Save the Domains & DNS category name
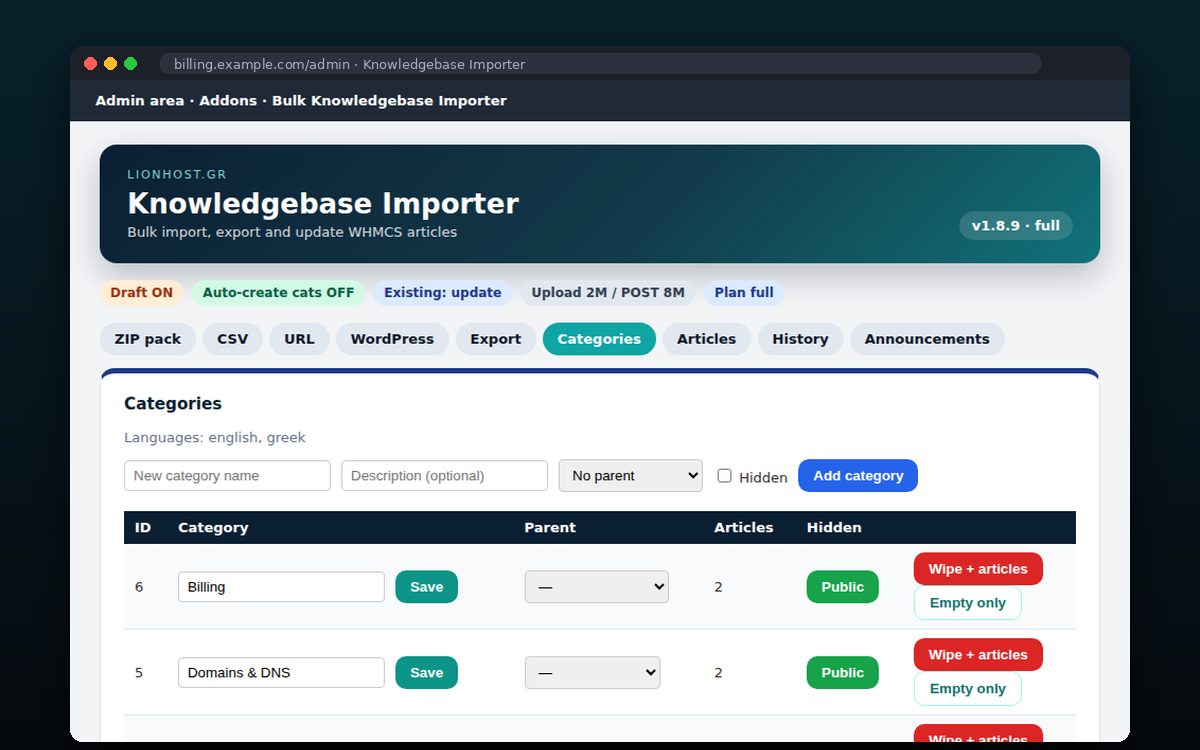This screenshot has height=750, width=1200. 427,673
